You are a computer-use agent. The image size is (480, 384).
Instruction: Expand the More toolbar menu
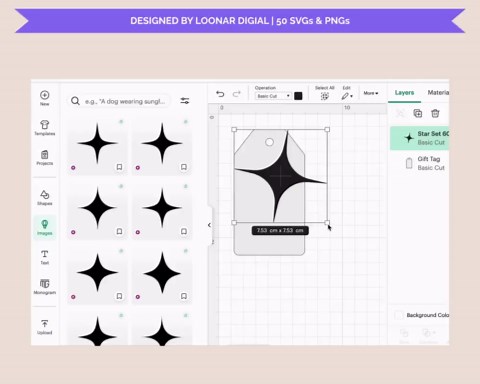(371, 93)
